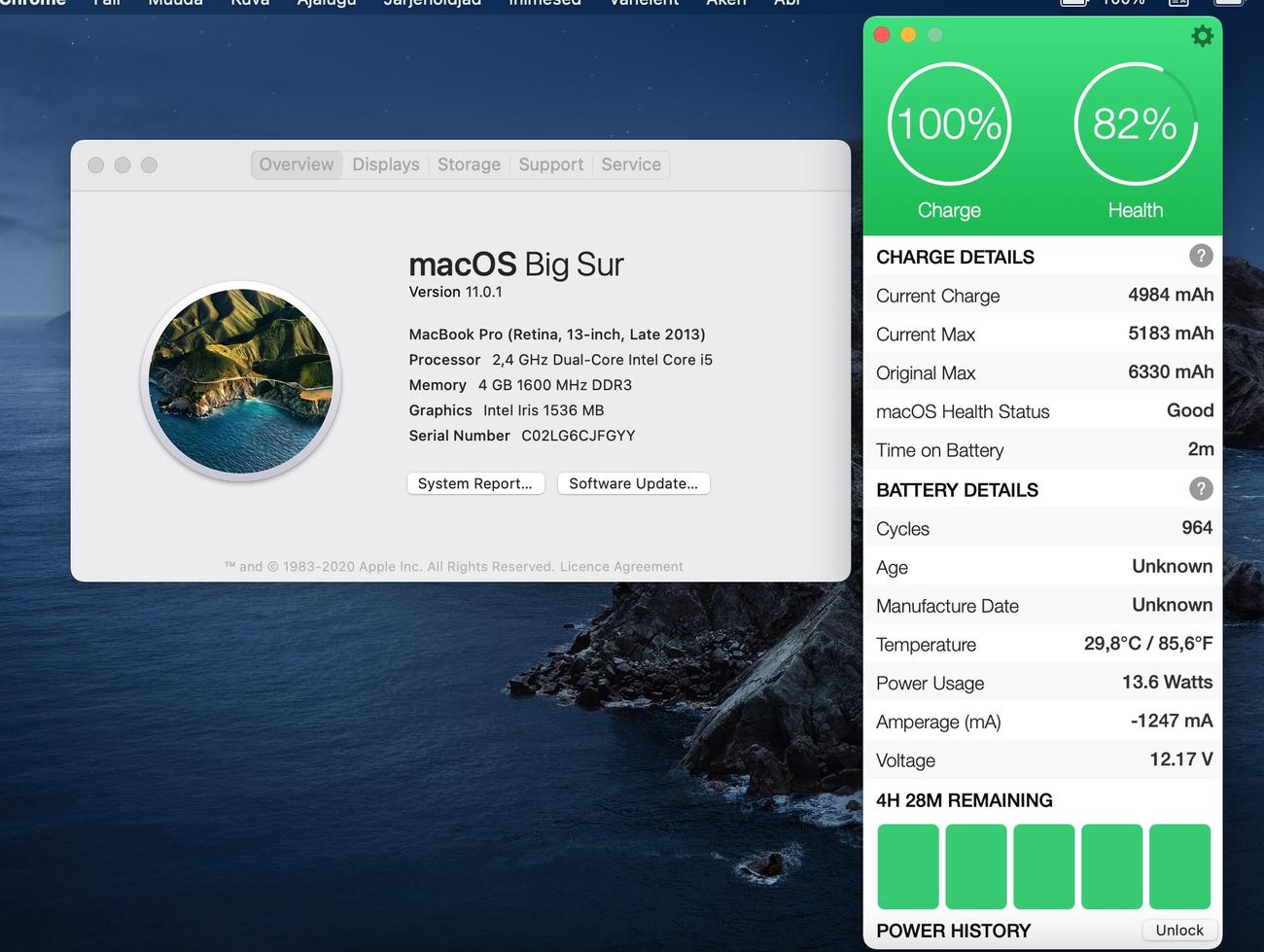Screen dimensions: 1264x952
Task: Close the battery app with red button
Action: pos(882,35)
